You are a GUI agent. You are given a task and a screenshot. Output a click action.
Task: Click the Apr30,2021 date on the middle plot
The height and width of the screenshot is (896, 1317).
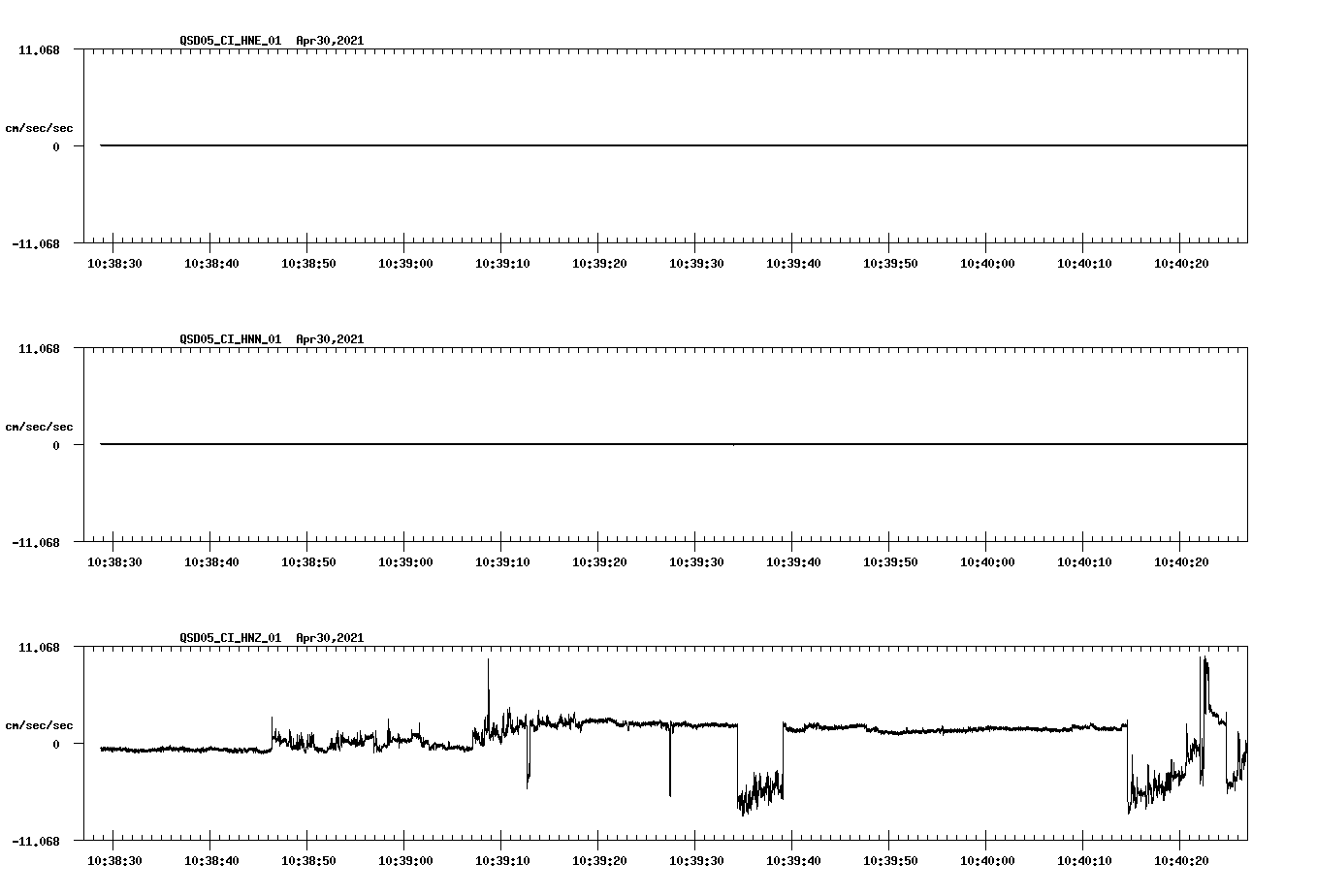[x=330, y=339]
